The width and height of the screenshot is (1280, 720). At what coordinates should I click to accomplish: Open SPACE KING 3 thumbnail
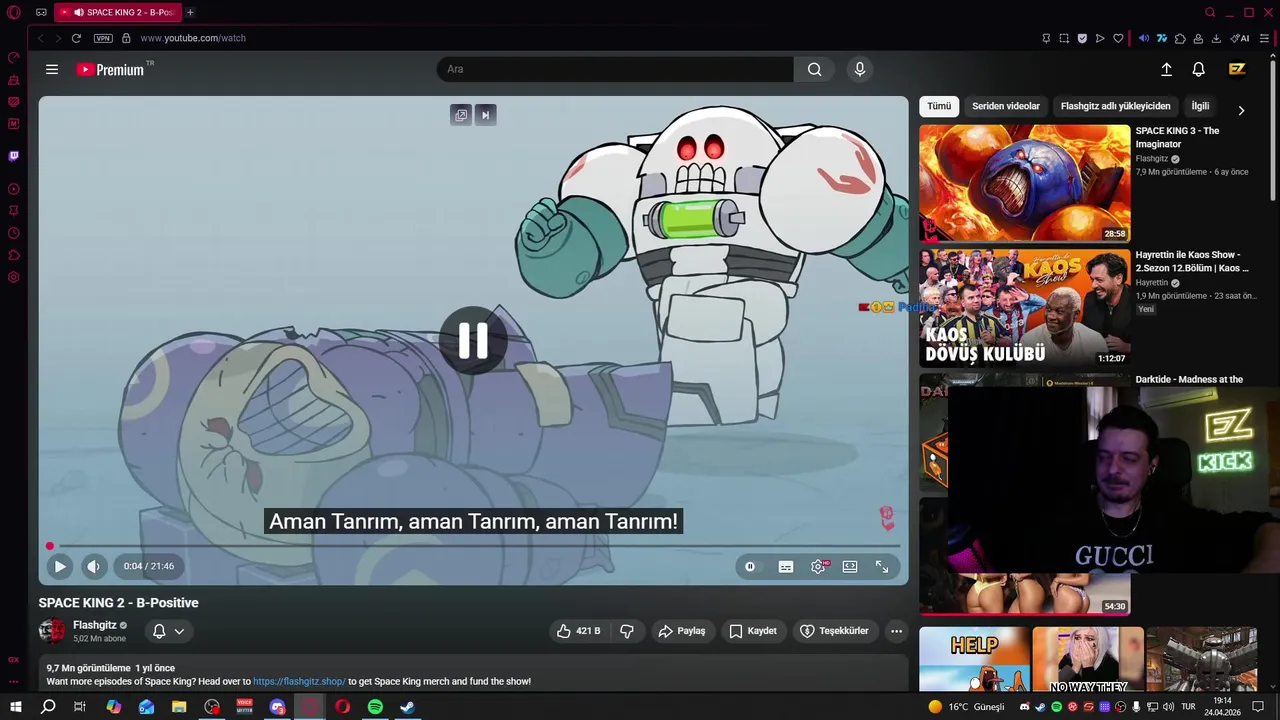(1025, 183)
